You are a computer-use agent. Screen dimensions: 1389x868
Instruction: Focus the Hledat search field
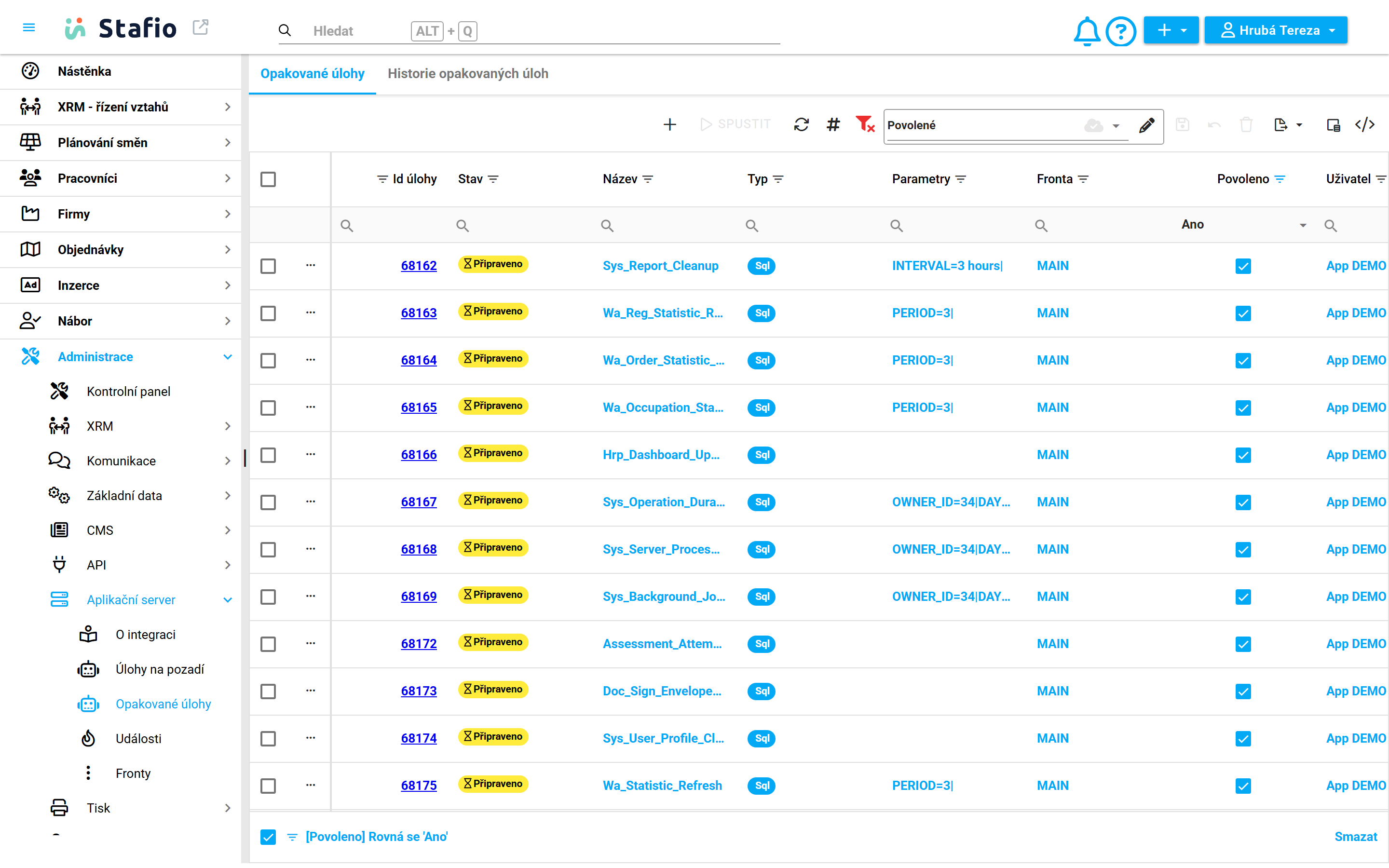pos(528,30)
